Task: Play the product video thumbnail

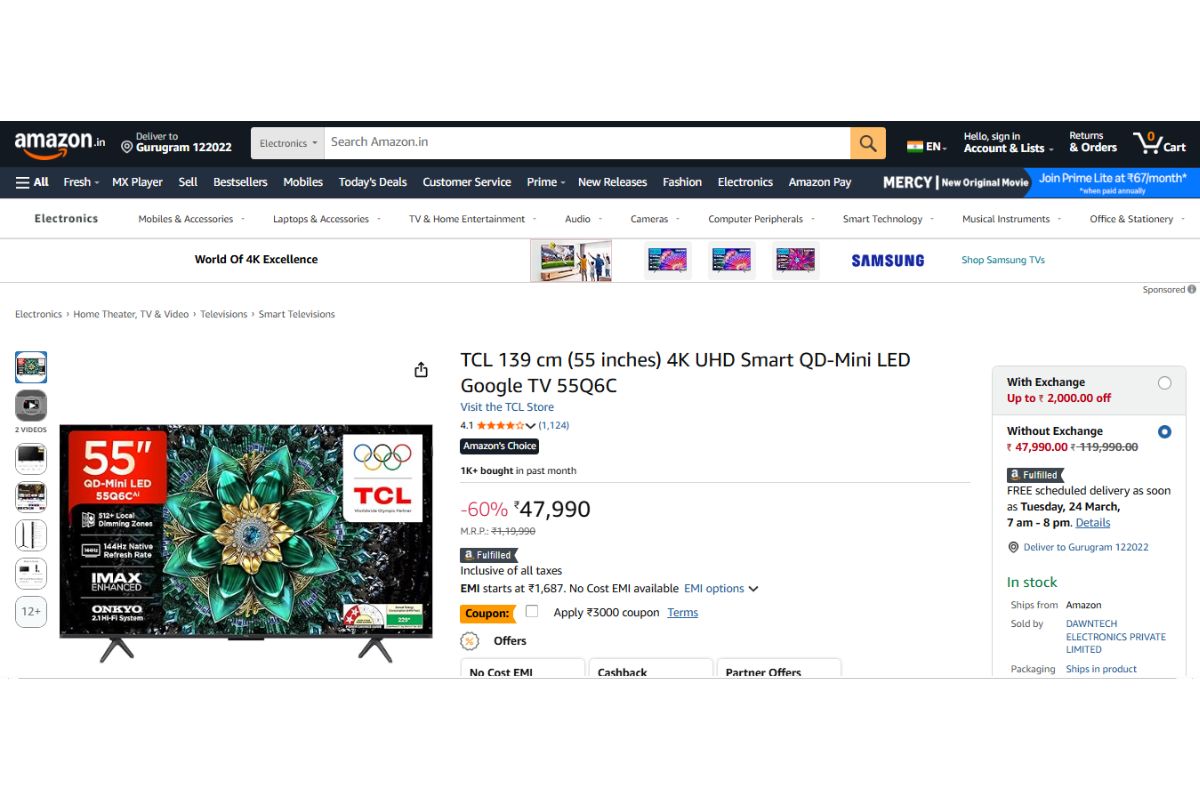Action: point(31,405)
